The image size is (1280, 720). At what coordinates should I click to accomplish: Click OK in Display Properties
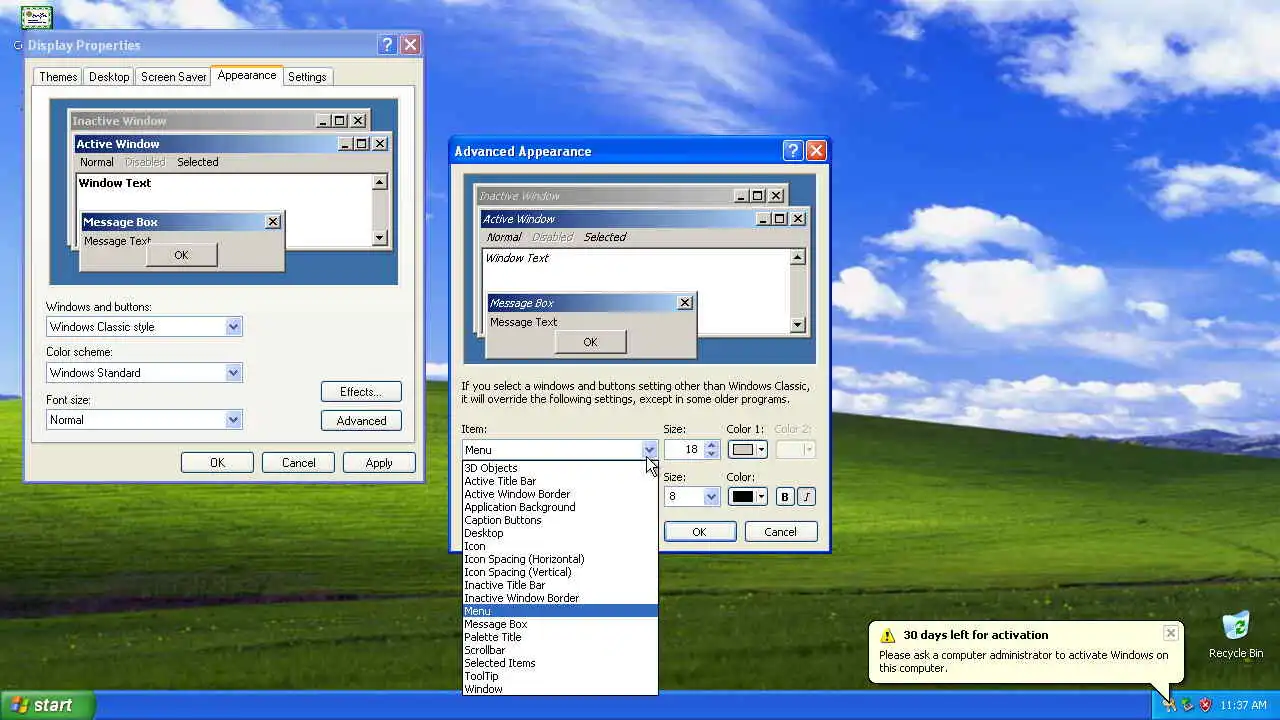click(x=217, y=463)
